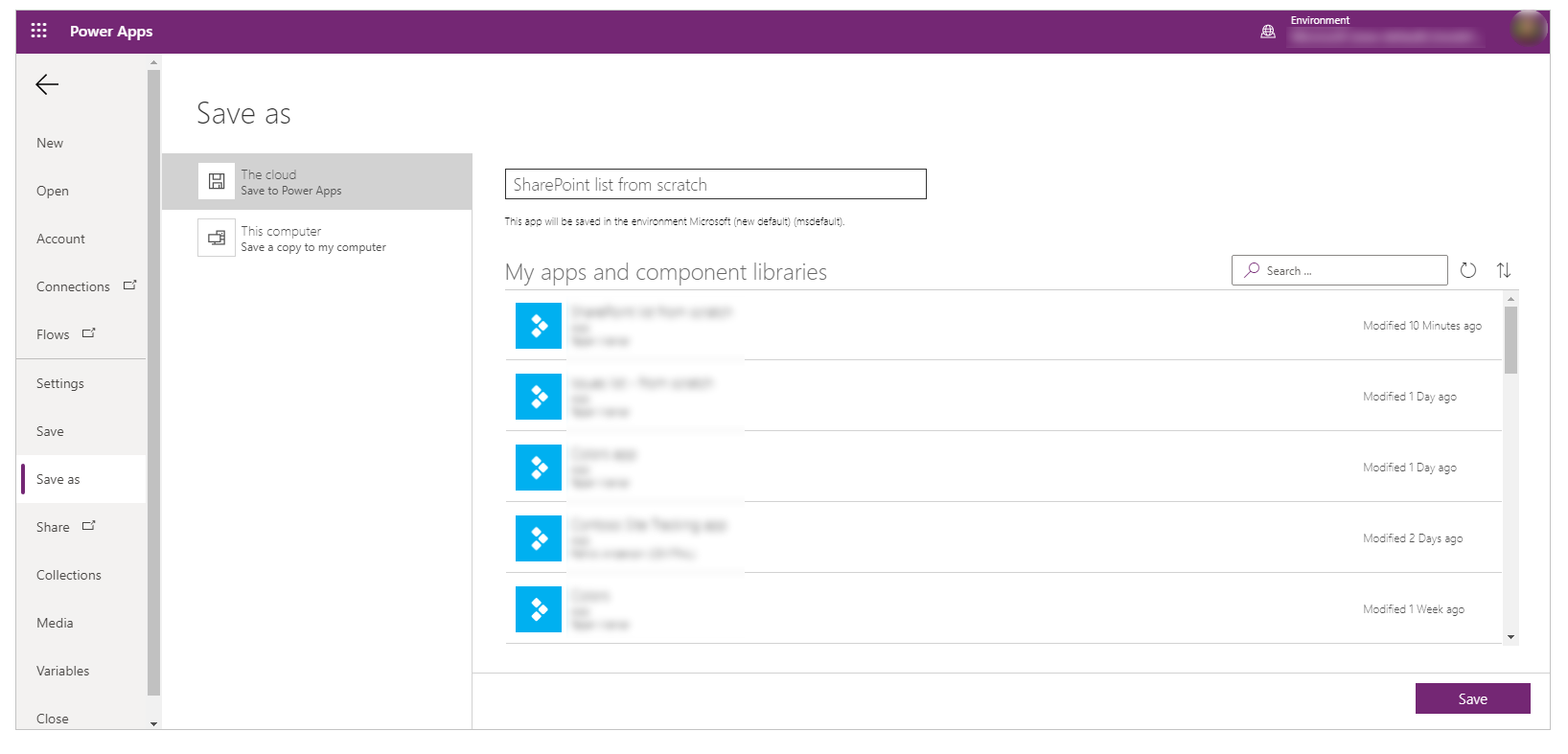Select Open in the sidebar
The width and height of the screenshot is (1568, 754).
(53, 191)
